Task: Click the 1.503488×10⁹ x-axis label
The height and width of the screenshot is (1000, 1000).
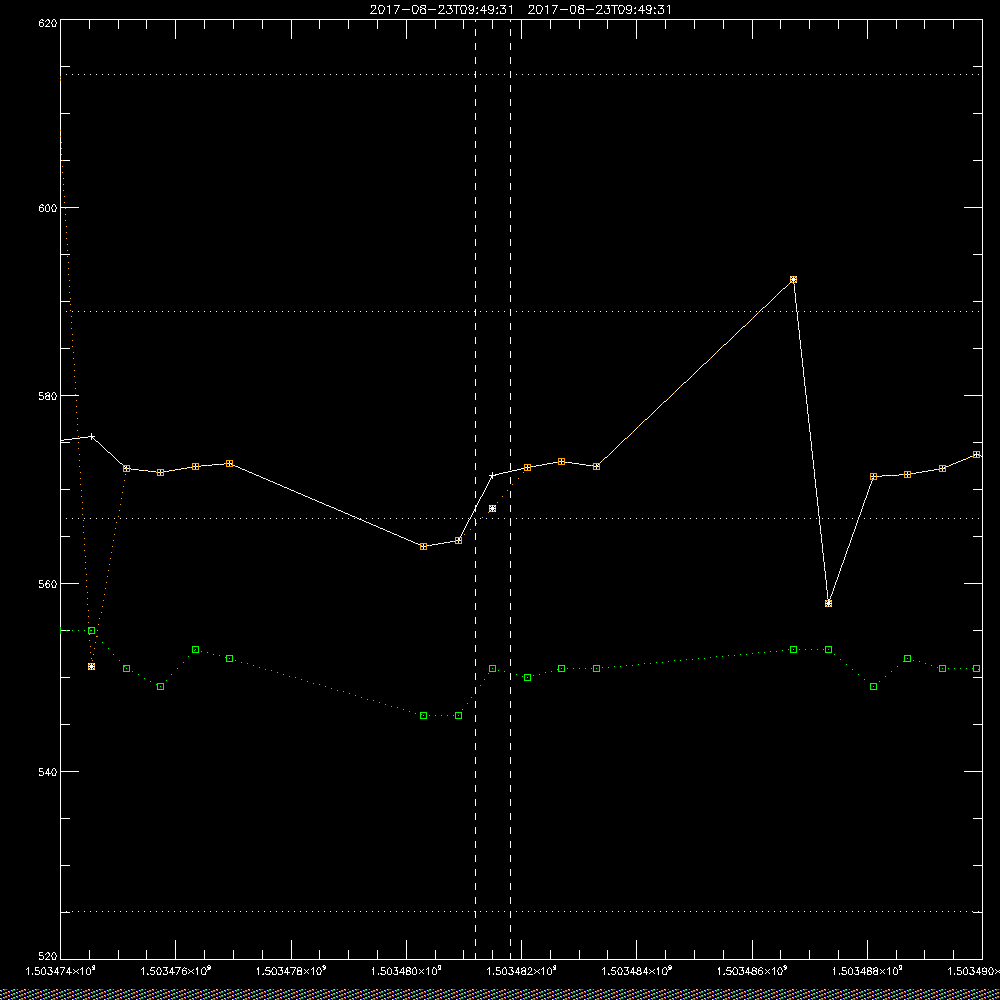Action: pyautogui.click(x=869, y=971)
